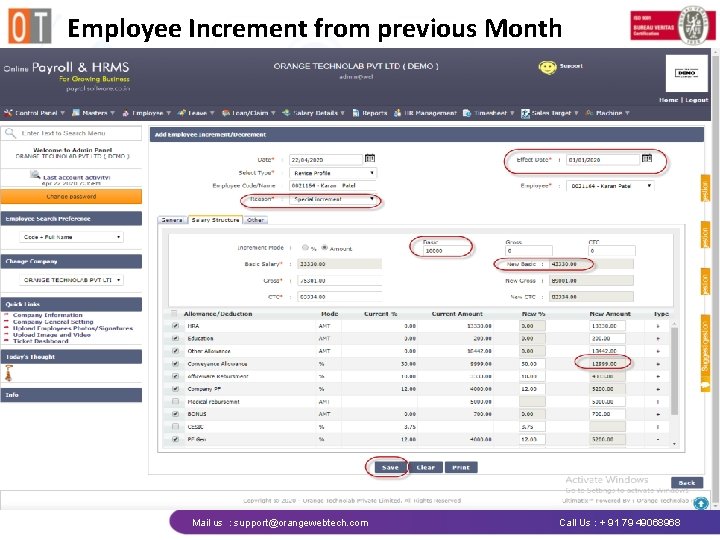Open the Leave menu

(x=197, y=113)
